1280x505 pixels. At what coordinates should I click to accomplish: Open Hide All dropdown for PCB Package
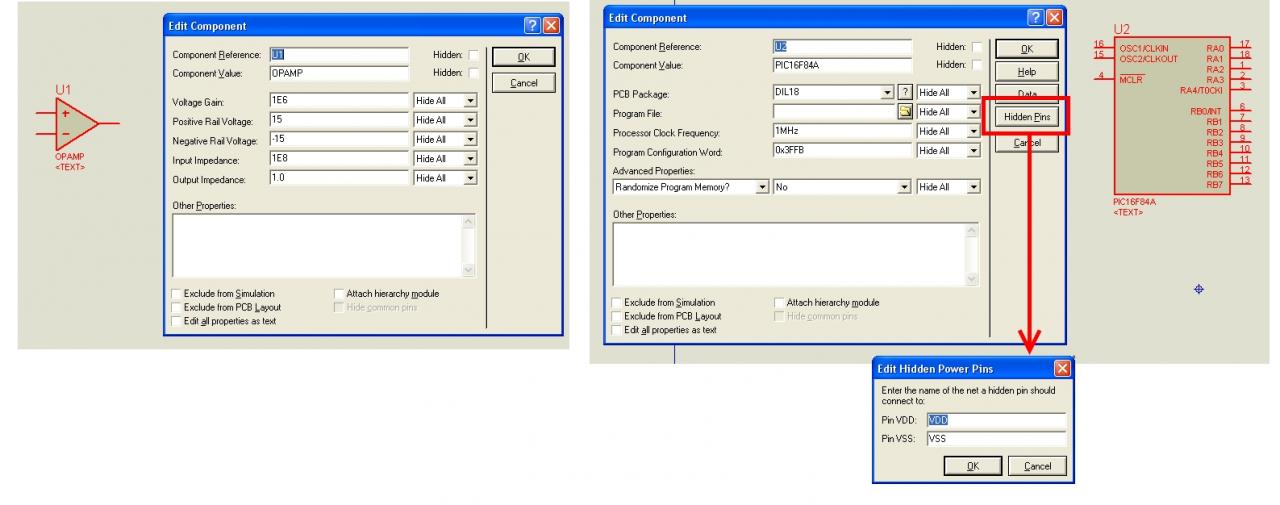(x=973, y=93)
